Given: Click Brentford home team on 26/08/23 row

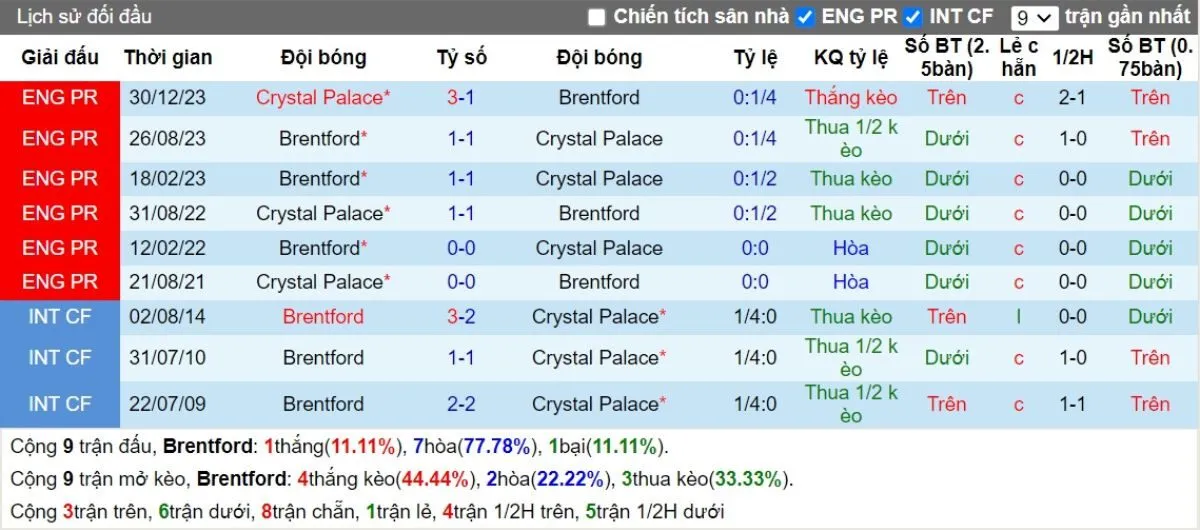Looking at the screenshot, I should coord(319,139).
